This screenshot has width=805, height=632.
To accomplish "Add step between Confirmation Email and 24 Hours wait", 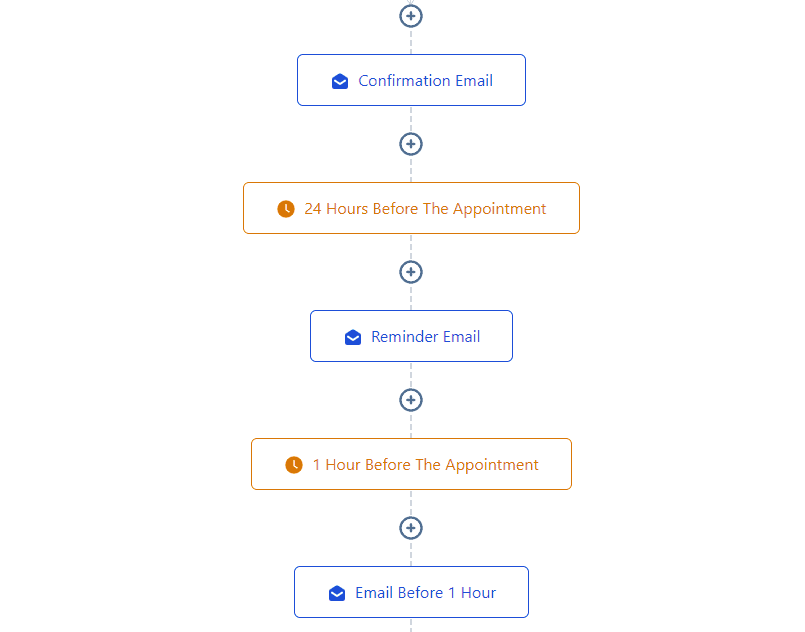I will 411,144.
